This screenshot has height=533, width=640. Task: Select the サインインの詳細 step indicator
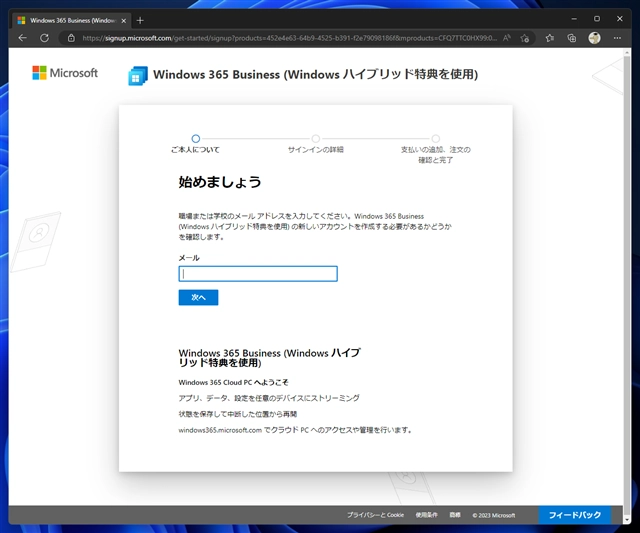coord(316,144)
